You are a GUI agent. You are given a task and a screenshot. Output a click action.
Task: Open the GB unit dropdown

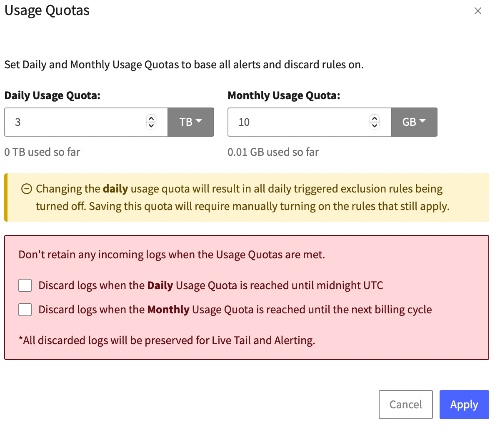tap(414, 122)
